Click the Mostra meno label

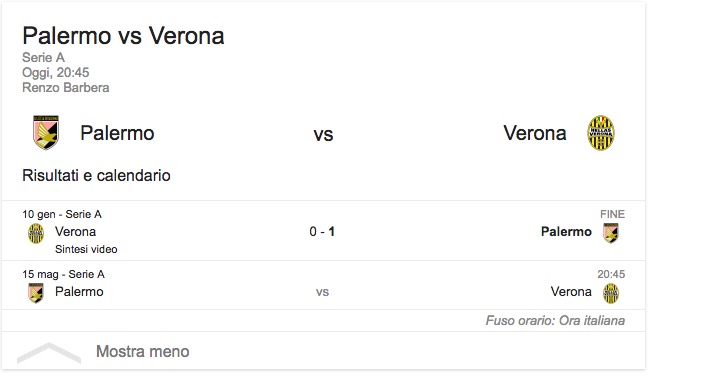tap(143, 351)
